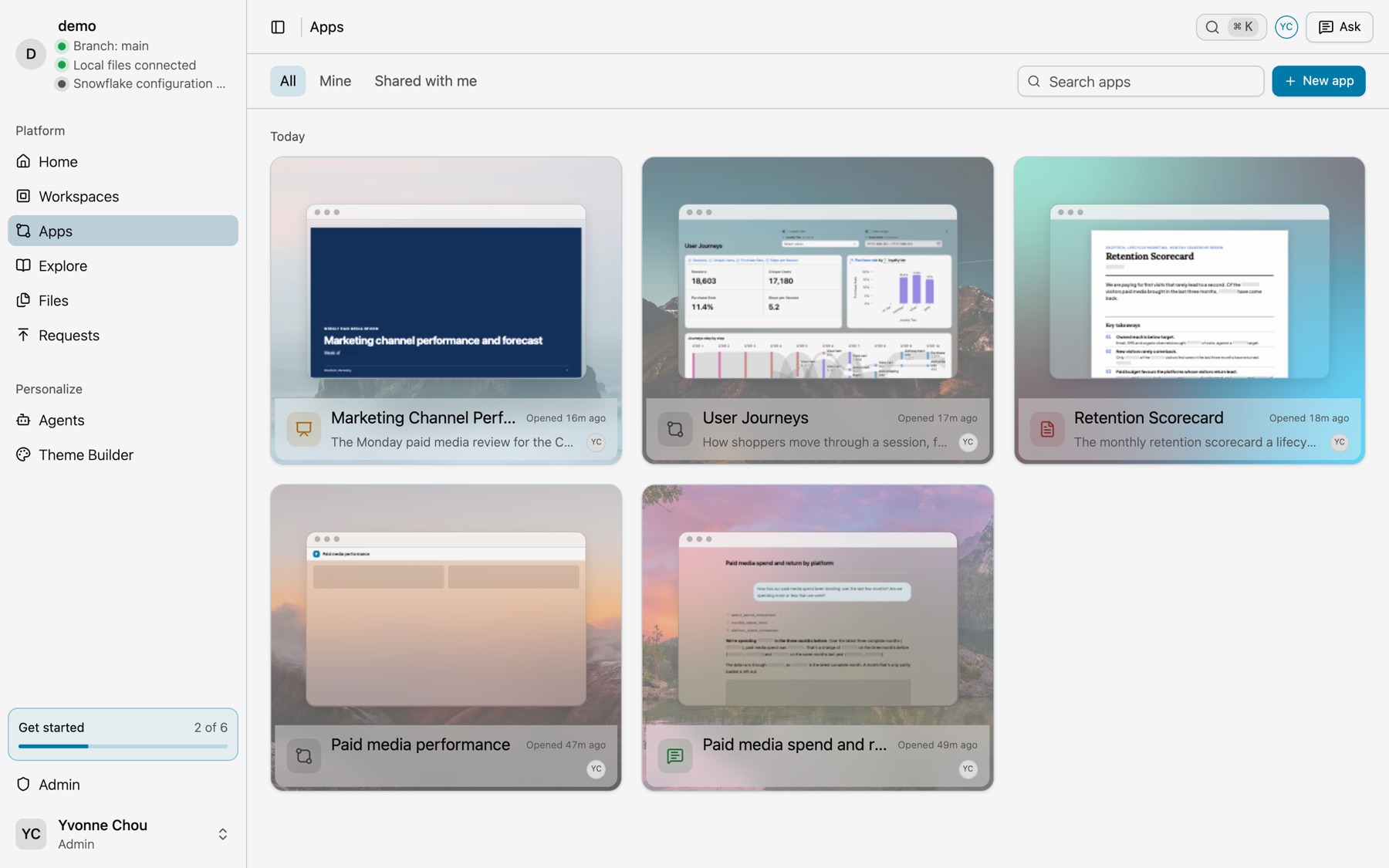Open the Paid media performance thumbnail

click(x=446, y=619)
